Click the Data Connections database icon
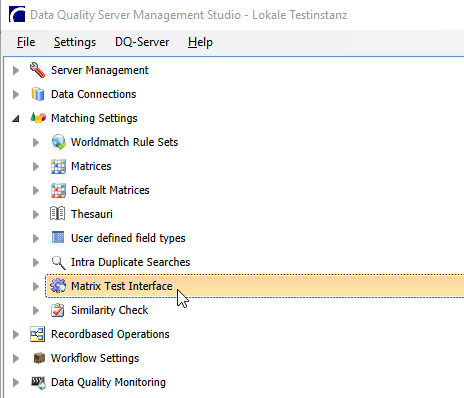The image size is (464, 398). tap(38, 94)
